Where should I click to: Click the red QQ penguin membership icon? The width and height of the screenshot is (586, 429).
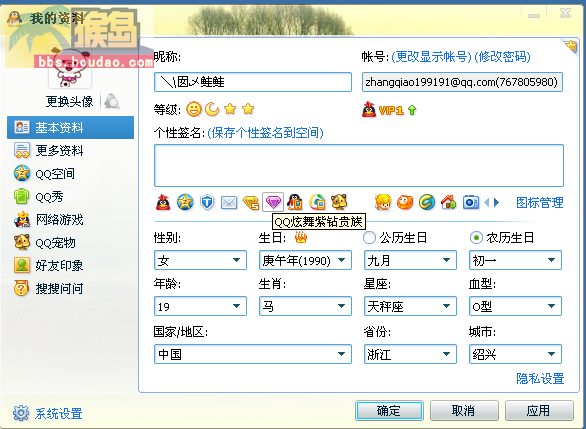coord(163,202)
